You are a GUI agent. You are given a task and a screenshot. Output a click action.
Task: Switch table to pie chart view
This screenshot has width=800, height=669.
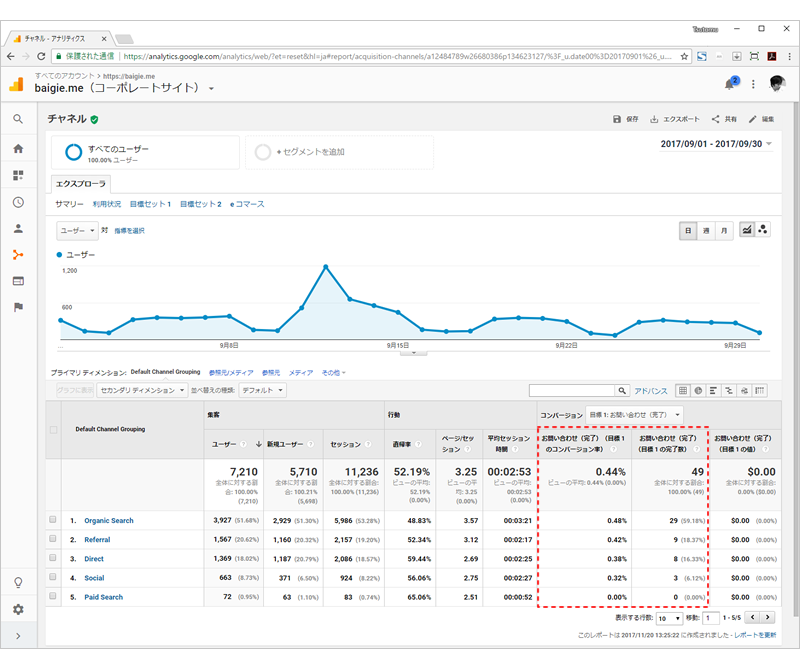coord(698,391)
